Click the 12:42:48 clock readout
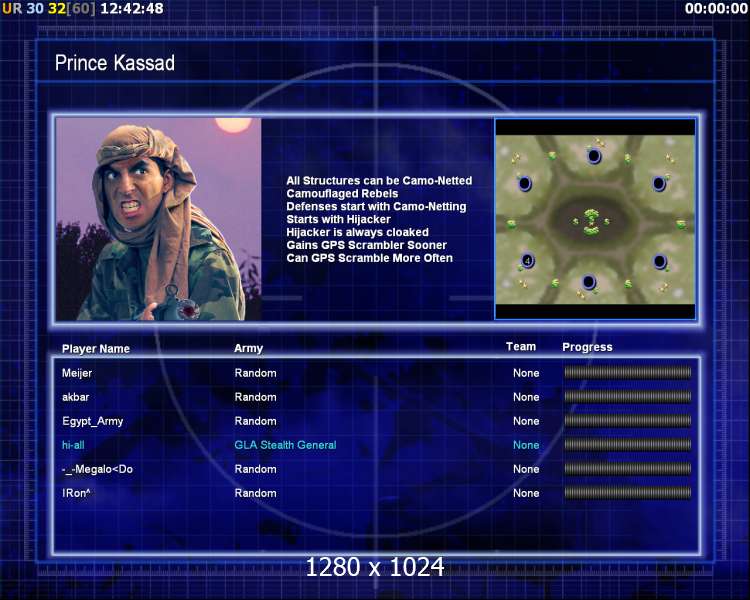This screenshot has height=600, width=750. pos(132,8)
